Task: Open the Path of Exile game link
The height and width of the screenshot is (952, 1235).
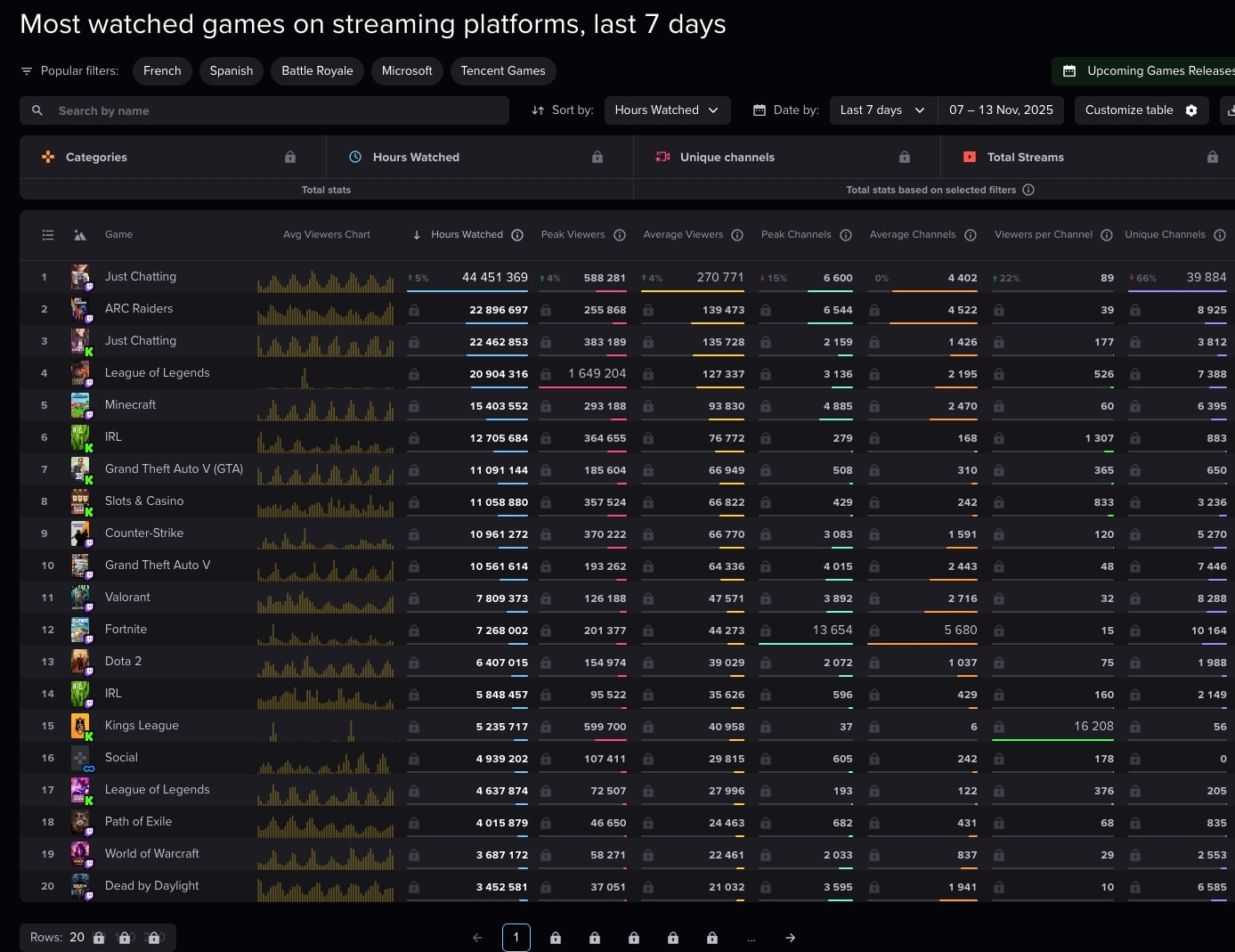Action: (138, 822)
